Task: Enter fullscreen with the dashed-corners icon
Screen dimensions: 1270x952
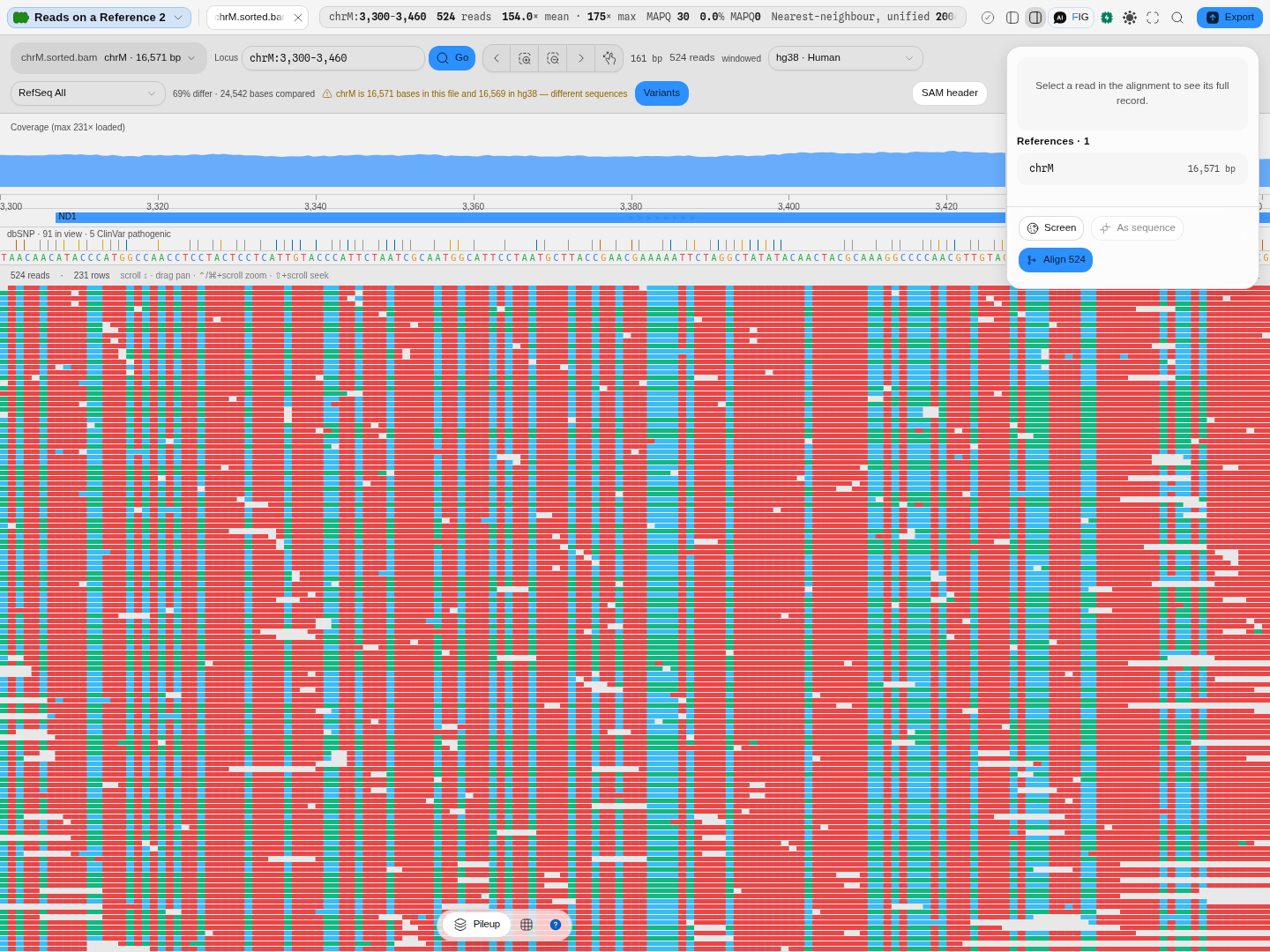Action: (x=1153, y=18)
